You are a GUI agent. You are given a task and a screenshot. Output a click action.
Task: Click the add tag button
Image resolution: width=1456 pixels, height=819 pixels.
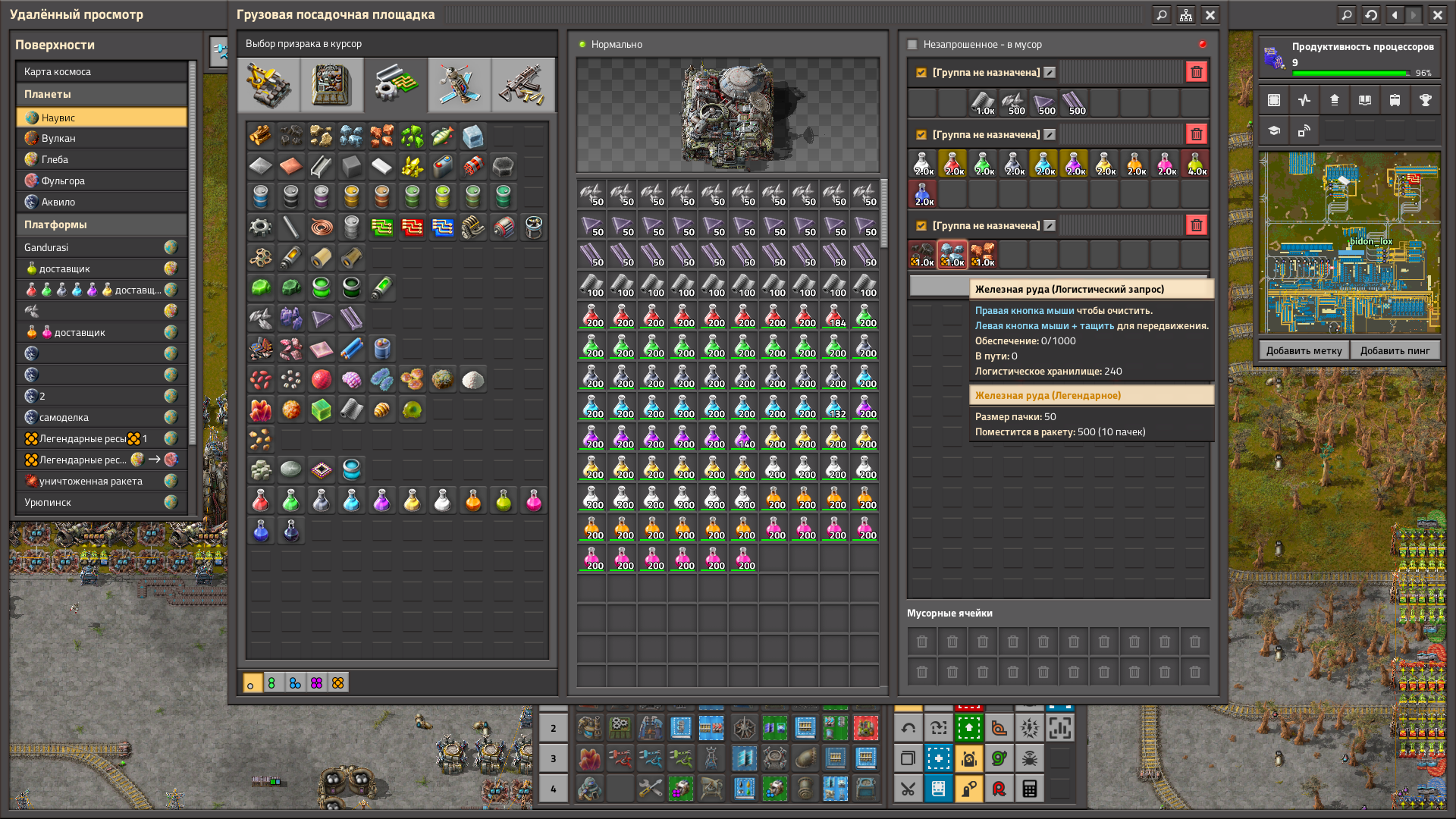pyautogui.click(x=1304, y=351)
